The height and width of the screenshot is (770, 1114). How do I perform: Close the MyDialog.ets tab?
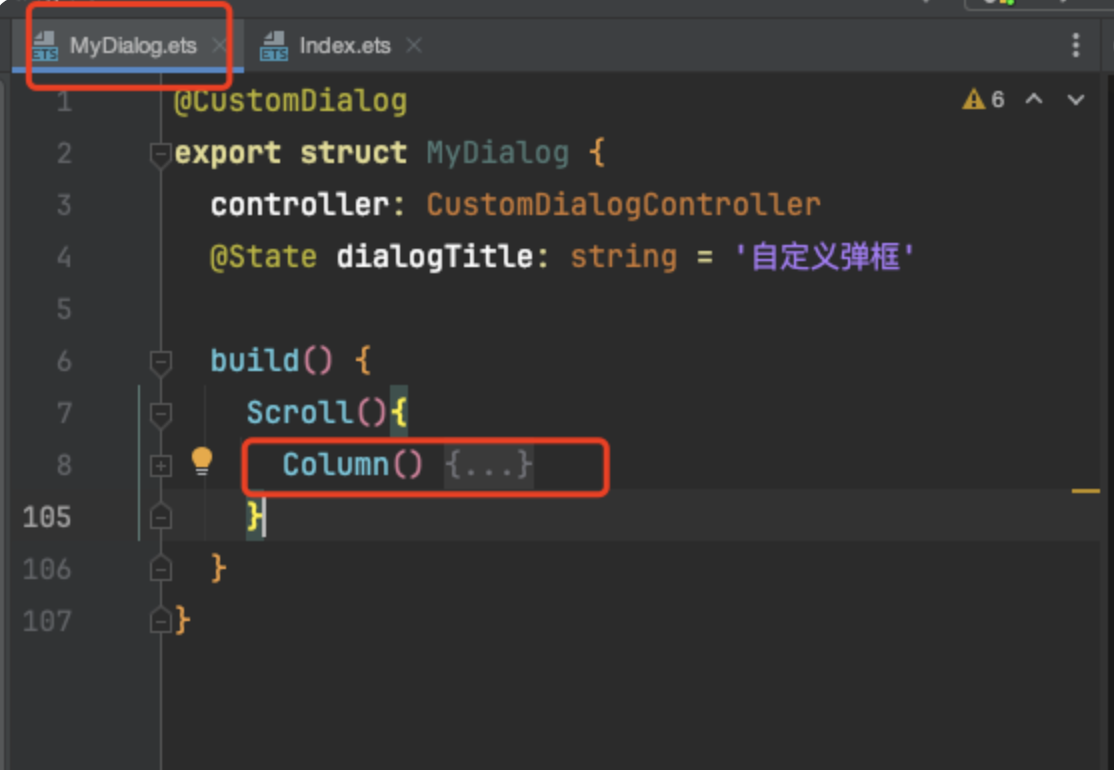click(220, 46)
